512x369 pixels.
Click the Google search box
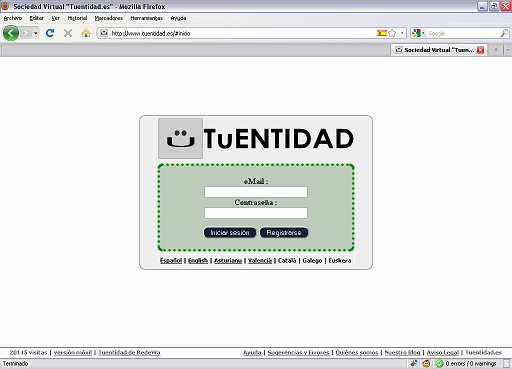(463, 33)
